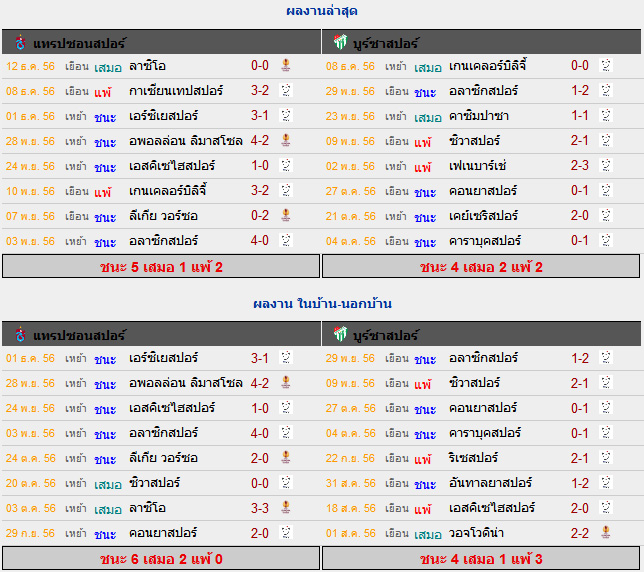Viewport: 644px width, 572px height.
Task: Click แพ้ result in the กาเซียนเทปสปอร์ row
Action: coord(102,92)
